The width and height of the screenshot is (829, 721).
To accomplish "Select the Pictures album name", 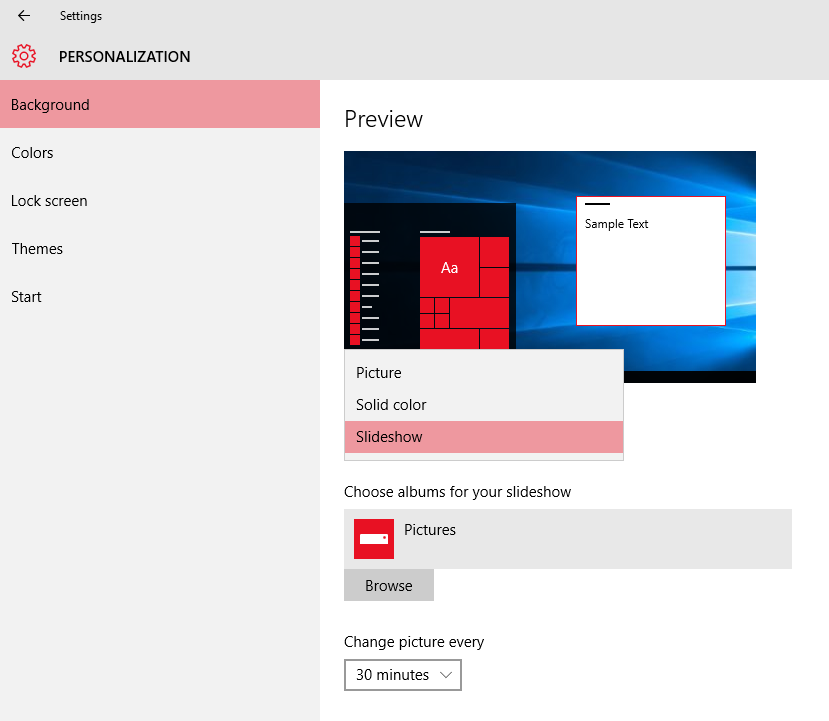I will 430,530.
